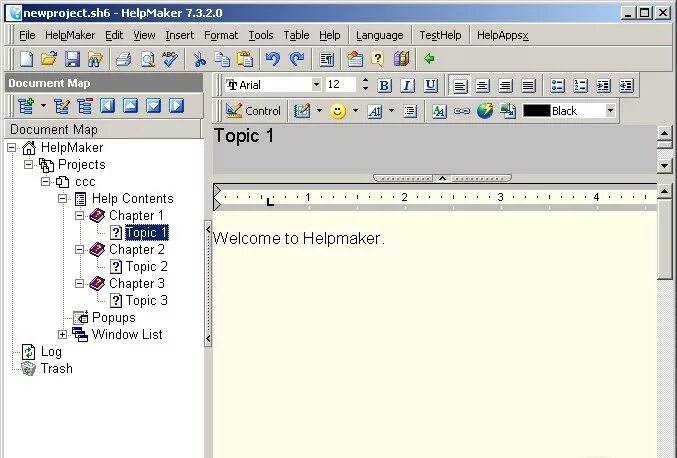Click the TestHelp button
Screen dimensions: 677x458
coord(440,35)
